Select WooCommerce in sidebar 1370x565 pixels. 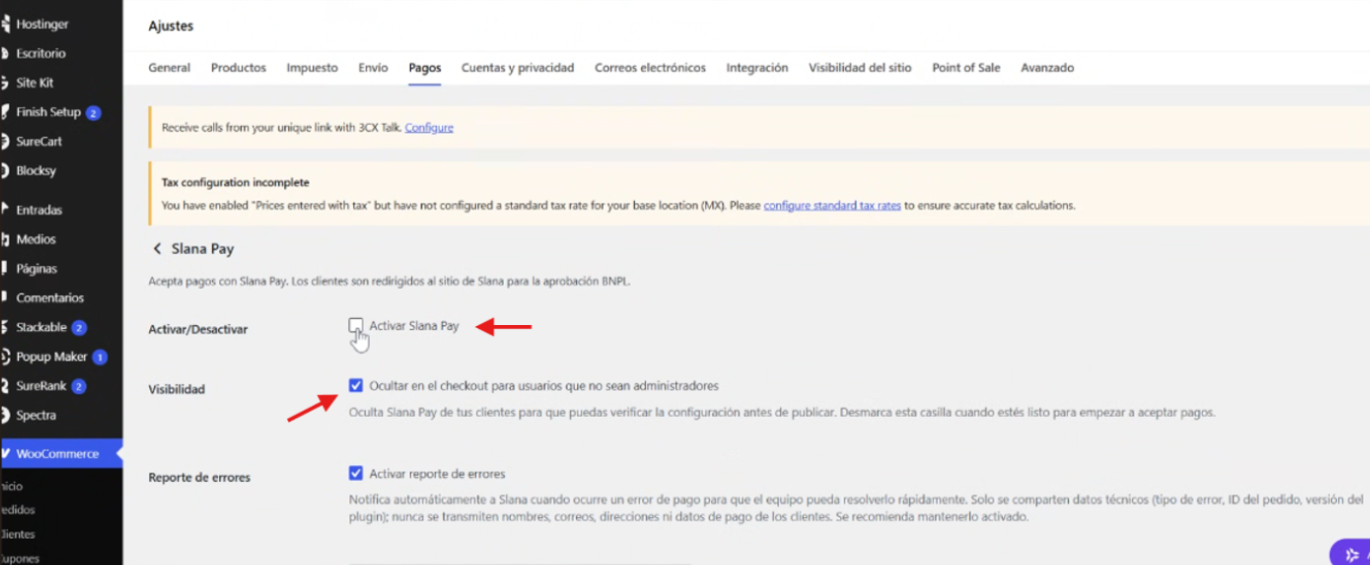[60, 453]
